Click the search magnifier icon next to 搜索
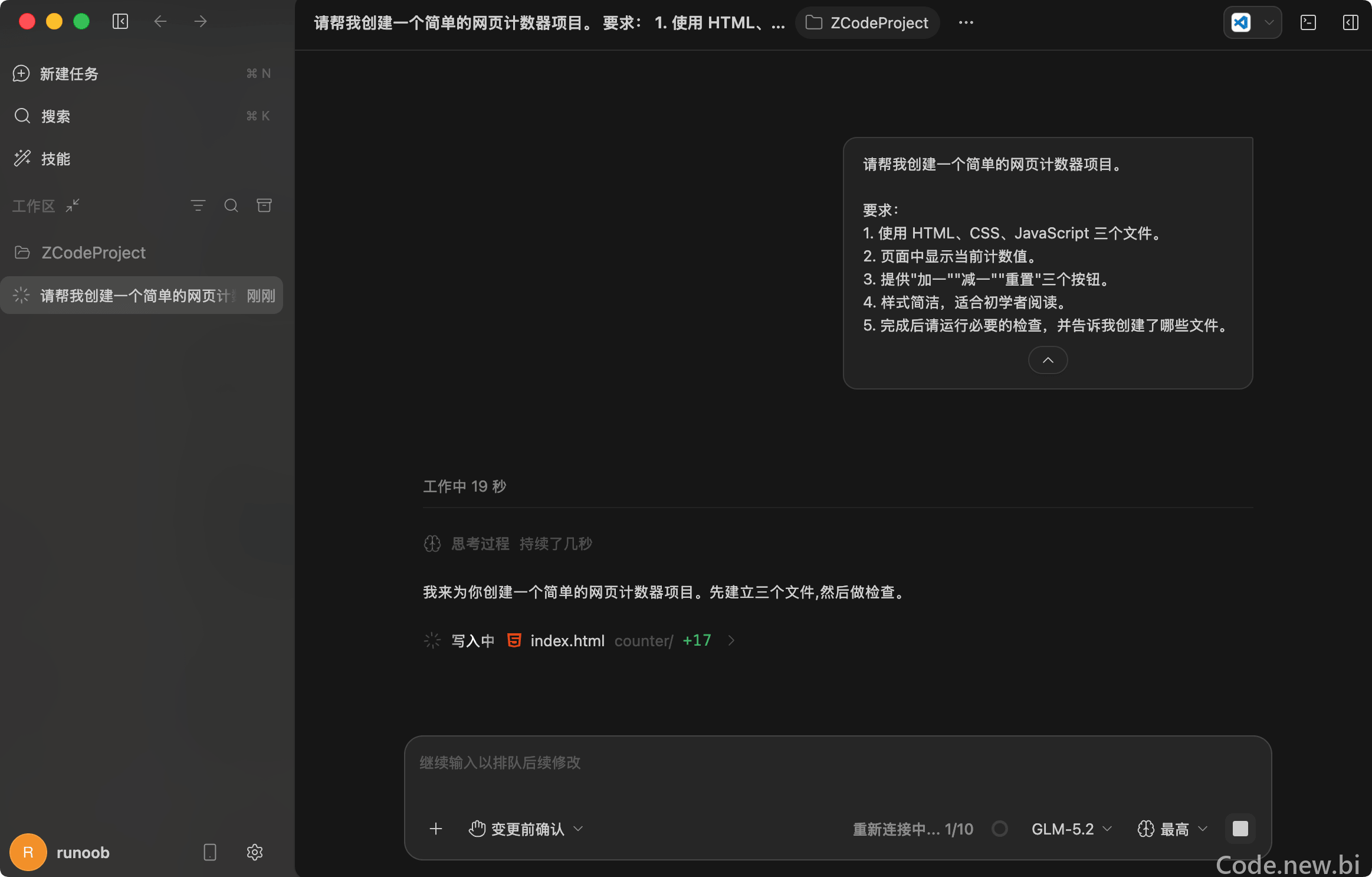The width and height of the screenshot is (1372, 877). (22, 116)
